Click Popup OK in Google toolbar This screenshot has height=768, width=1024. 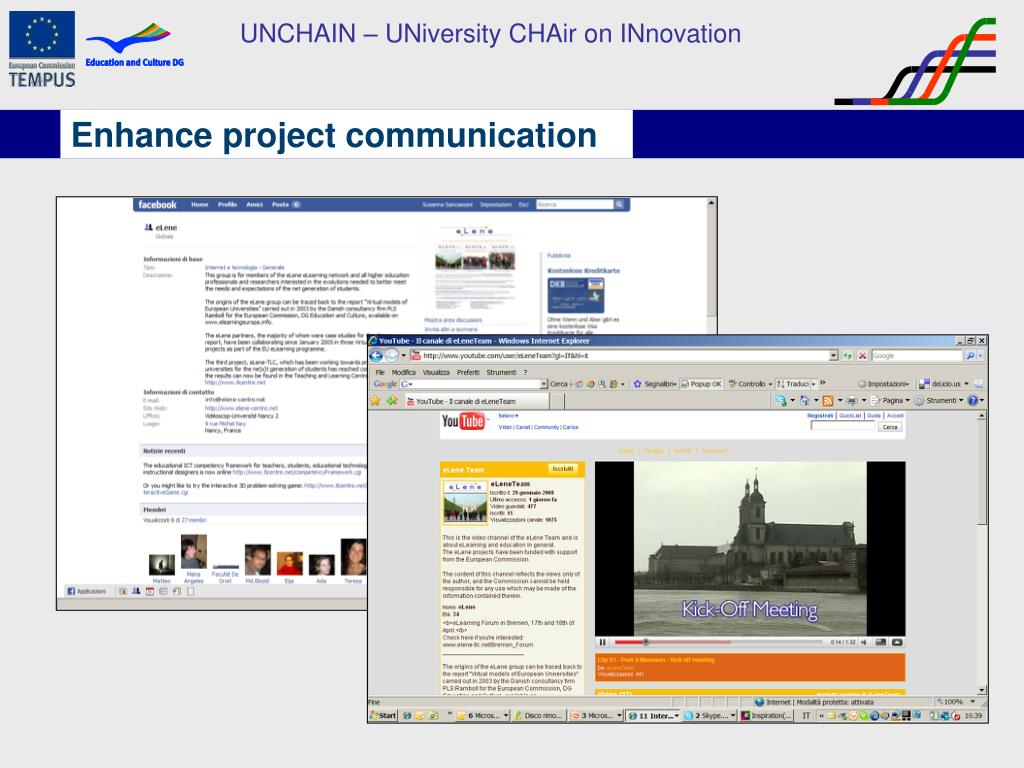(701, 384)
